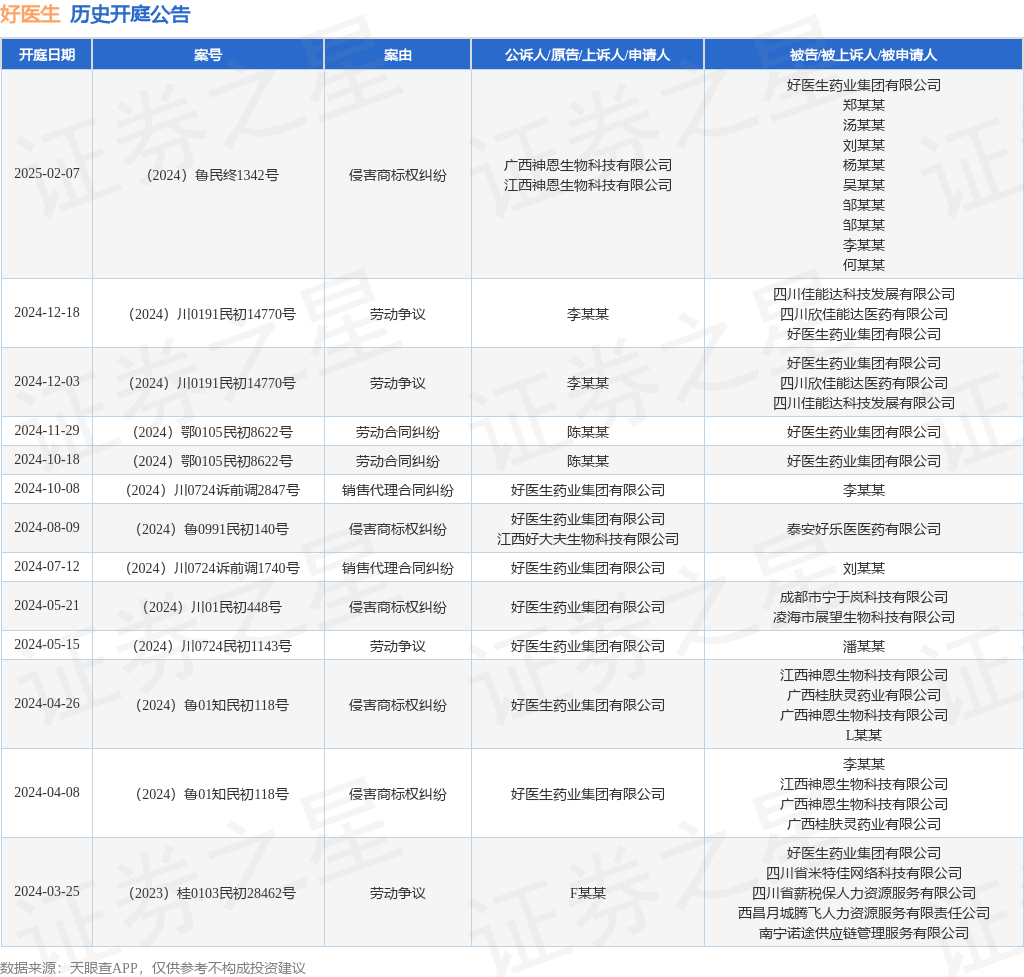Image resolution: width=1024 pixels, height=977 pixels.
Task: Click 销售代理合同纠纷 in the 2024-10-08 row
Action: (x=398, y=490)
